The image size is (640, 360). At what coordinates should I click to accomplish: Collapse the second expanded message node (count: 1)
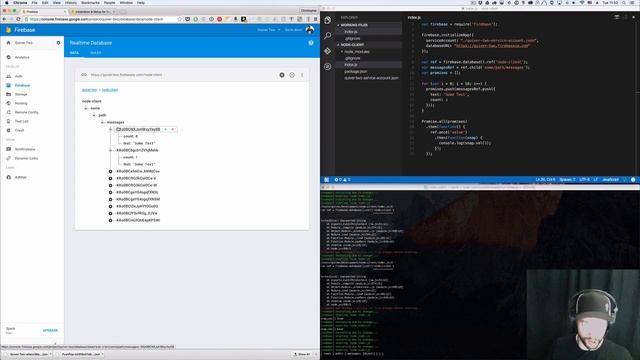tap(111, 150)
